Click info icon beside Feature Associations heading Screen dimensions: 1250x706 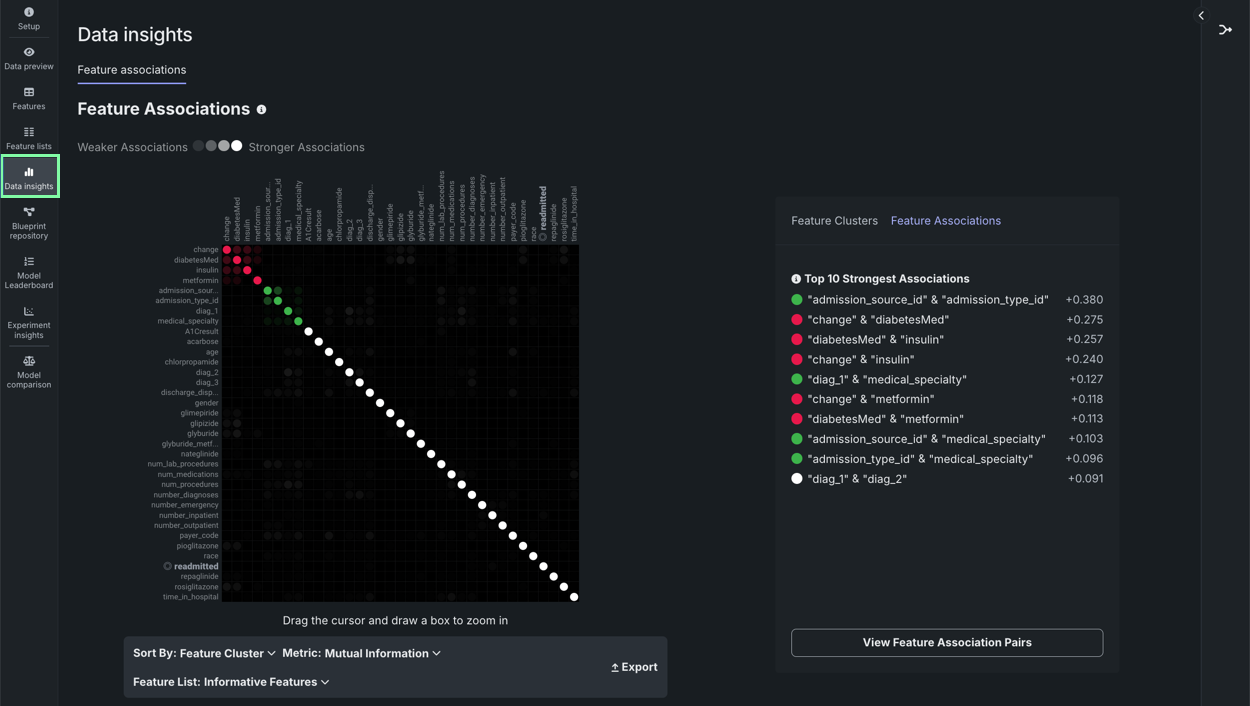(262, 110)
